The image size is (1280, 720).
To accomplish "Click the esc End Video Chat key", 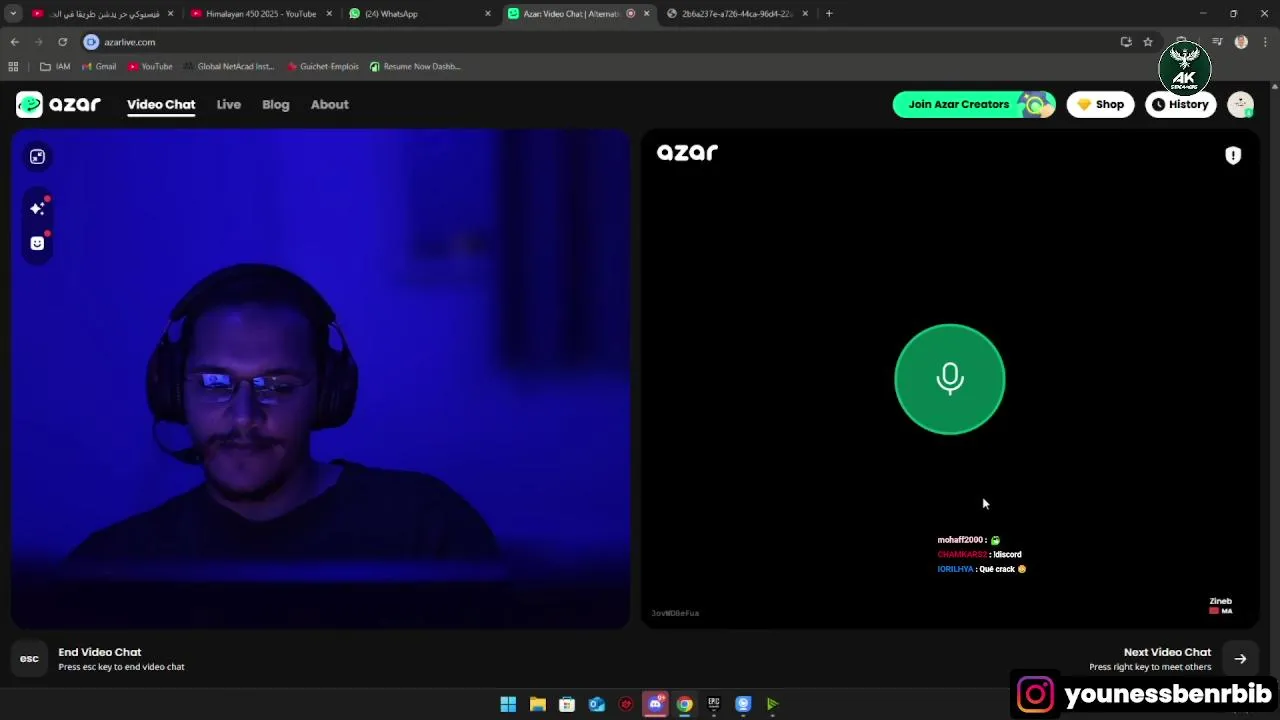I will pyautogui.click(x=29, y=658).
